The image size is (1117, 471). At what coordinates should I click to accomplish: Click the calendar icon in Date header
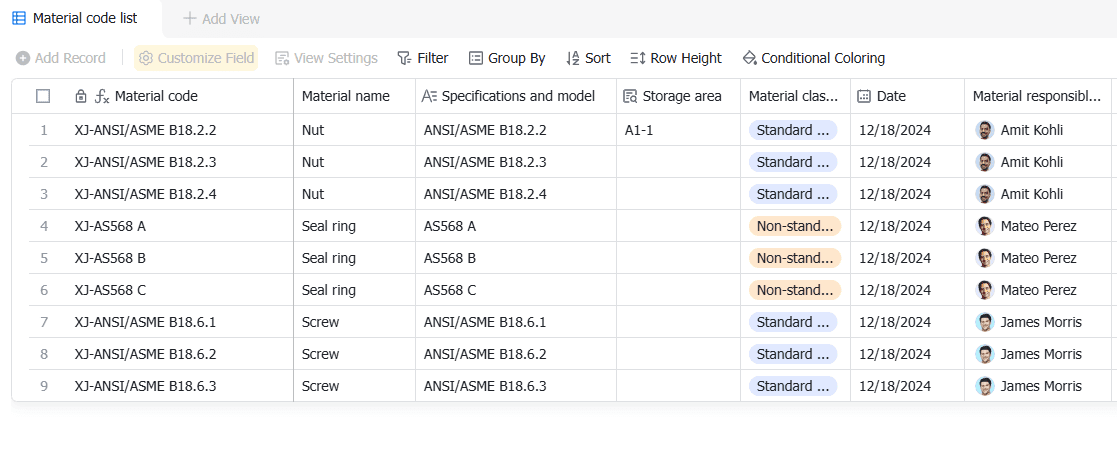(x=864, y=96)
